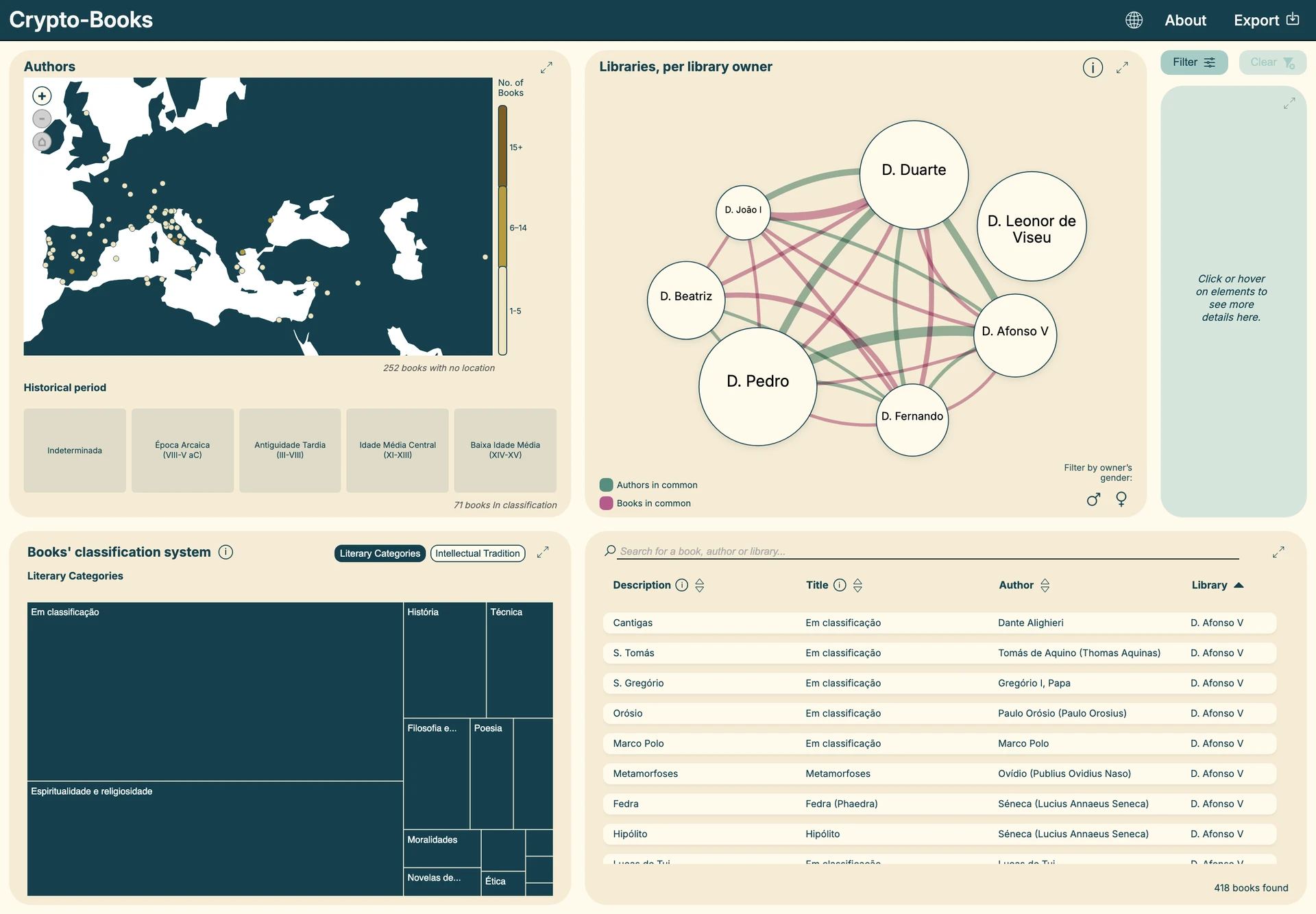Open the classification system info icon
Screen dimensions: 1316x914
[x=226, y=552]
